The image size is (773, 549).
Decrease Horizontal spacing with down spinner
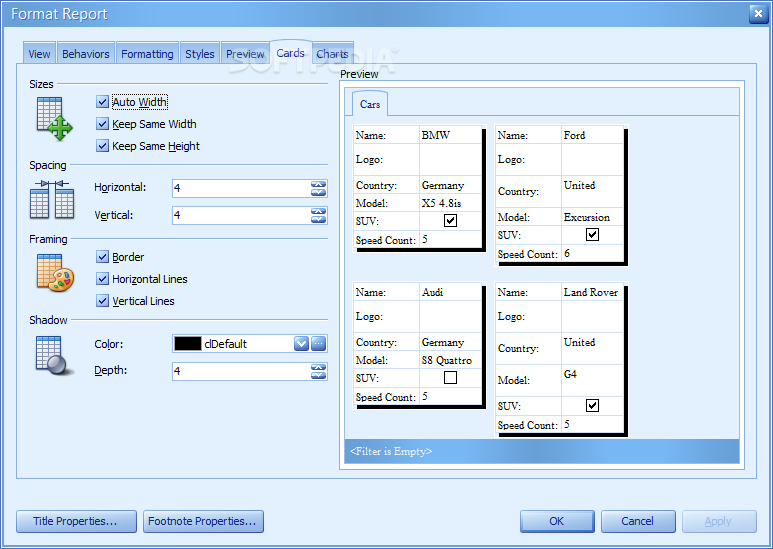[x=318, y=192]
